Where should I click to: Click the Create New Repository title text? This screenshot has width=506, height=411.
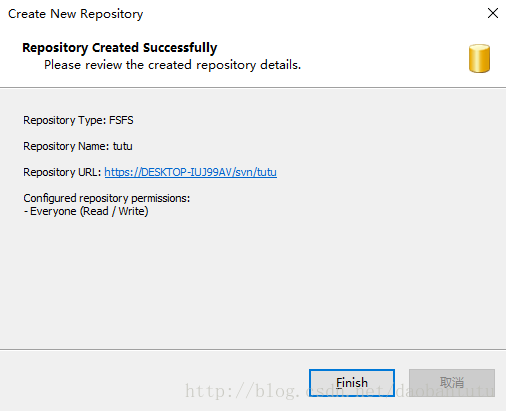click(76, 14)
